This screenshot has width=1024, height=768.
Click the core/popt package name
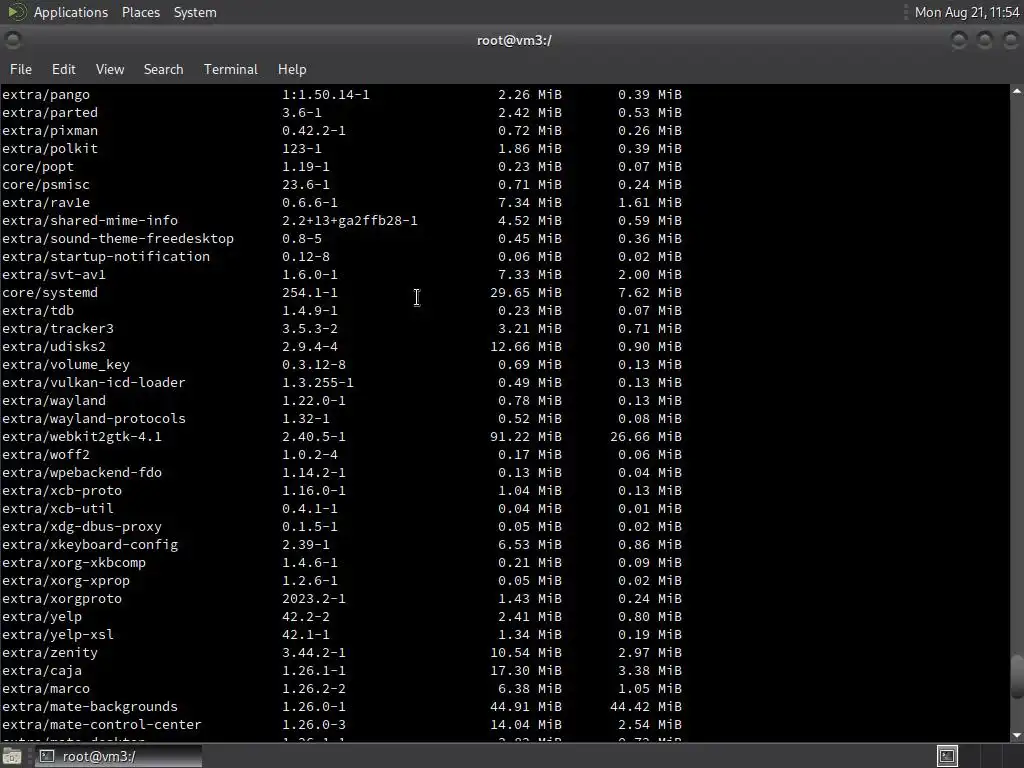(38, 167)
